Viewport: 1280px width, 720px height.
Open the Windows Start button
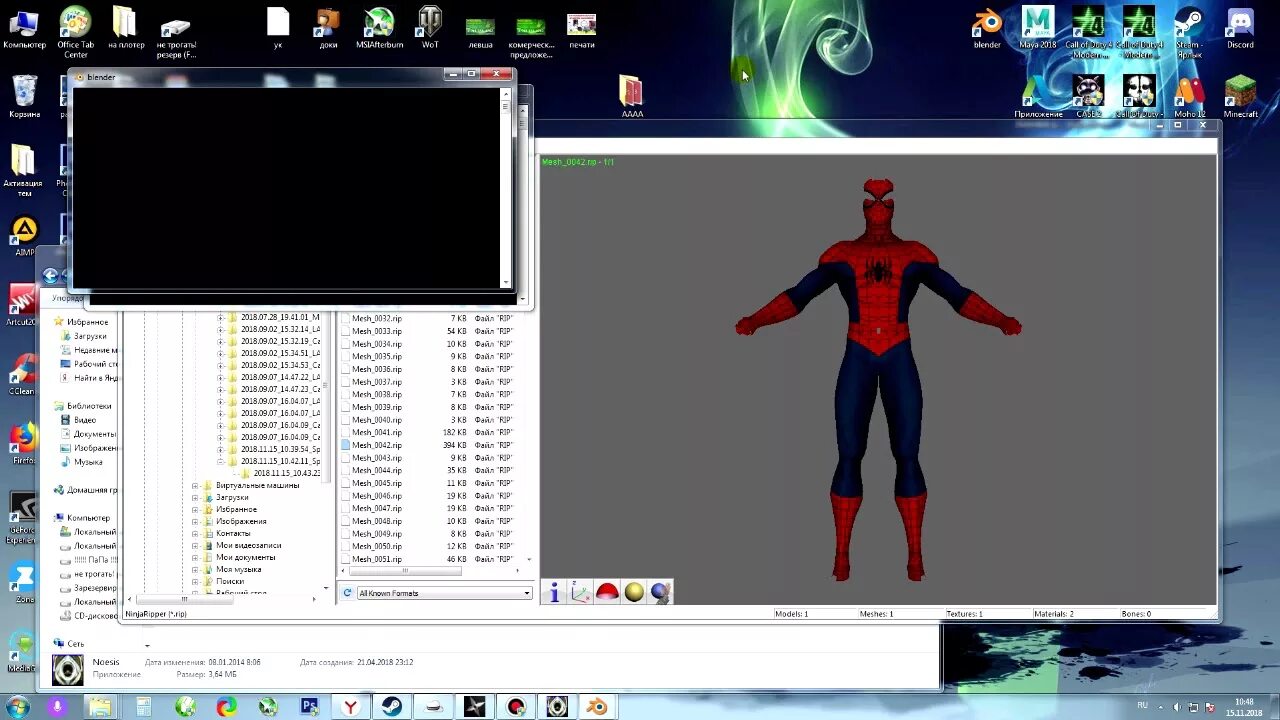click(17, 707)
